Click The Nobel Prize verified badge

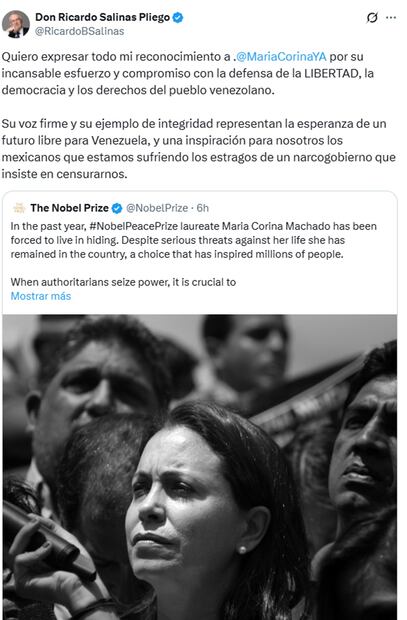coord(117,208)
